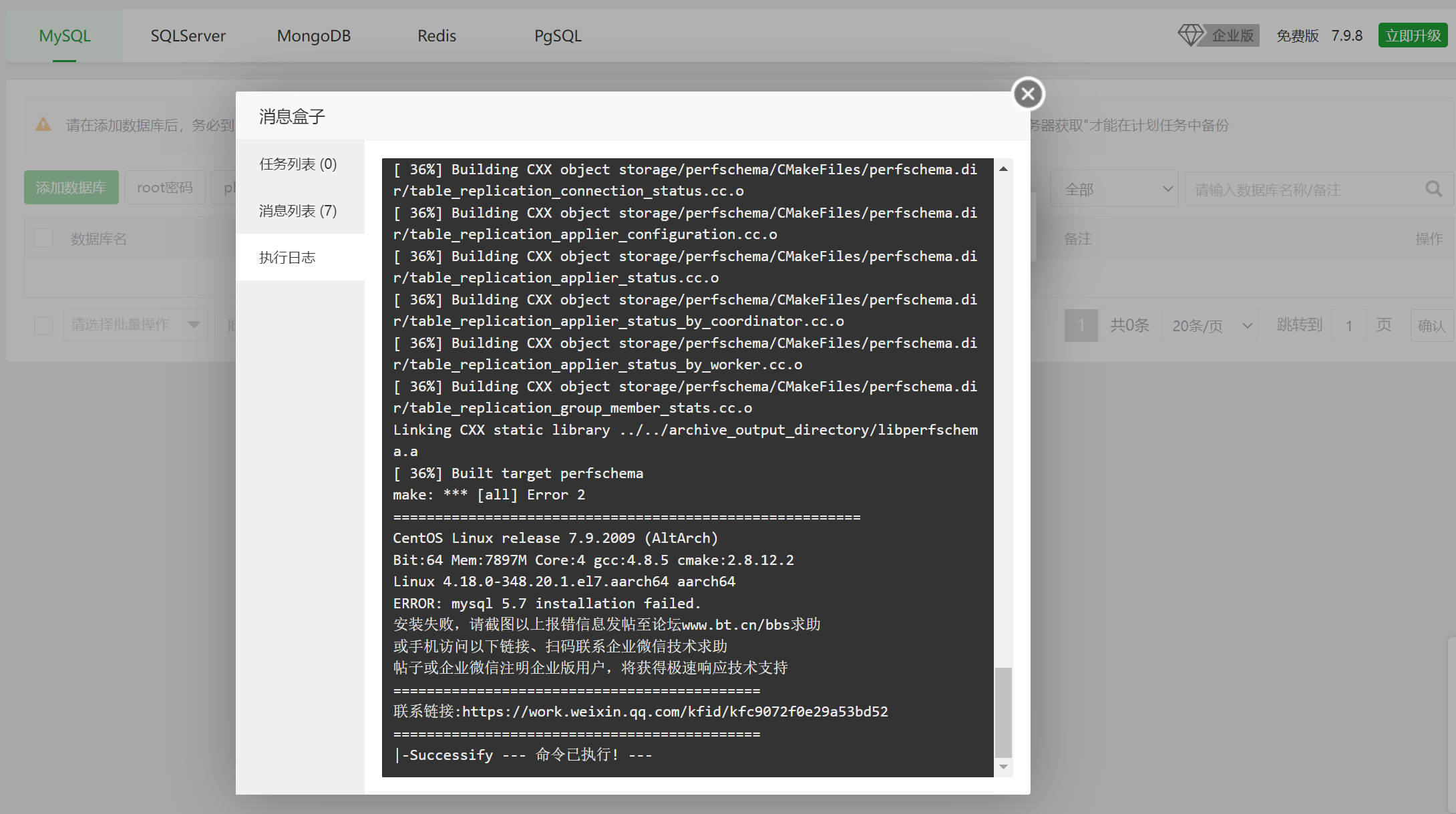Click the '[ 36%] Built target perfschema' line

coord(518,473)
